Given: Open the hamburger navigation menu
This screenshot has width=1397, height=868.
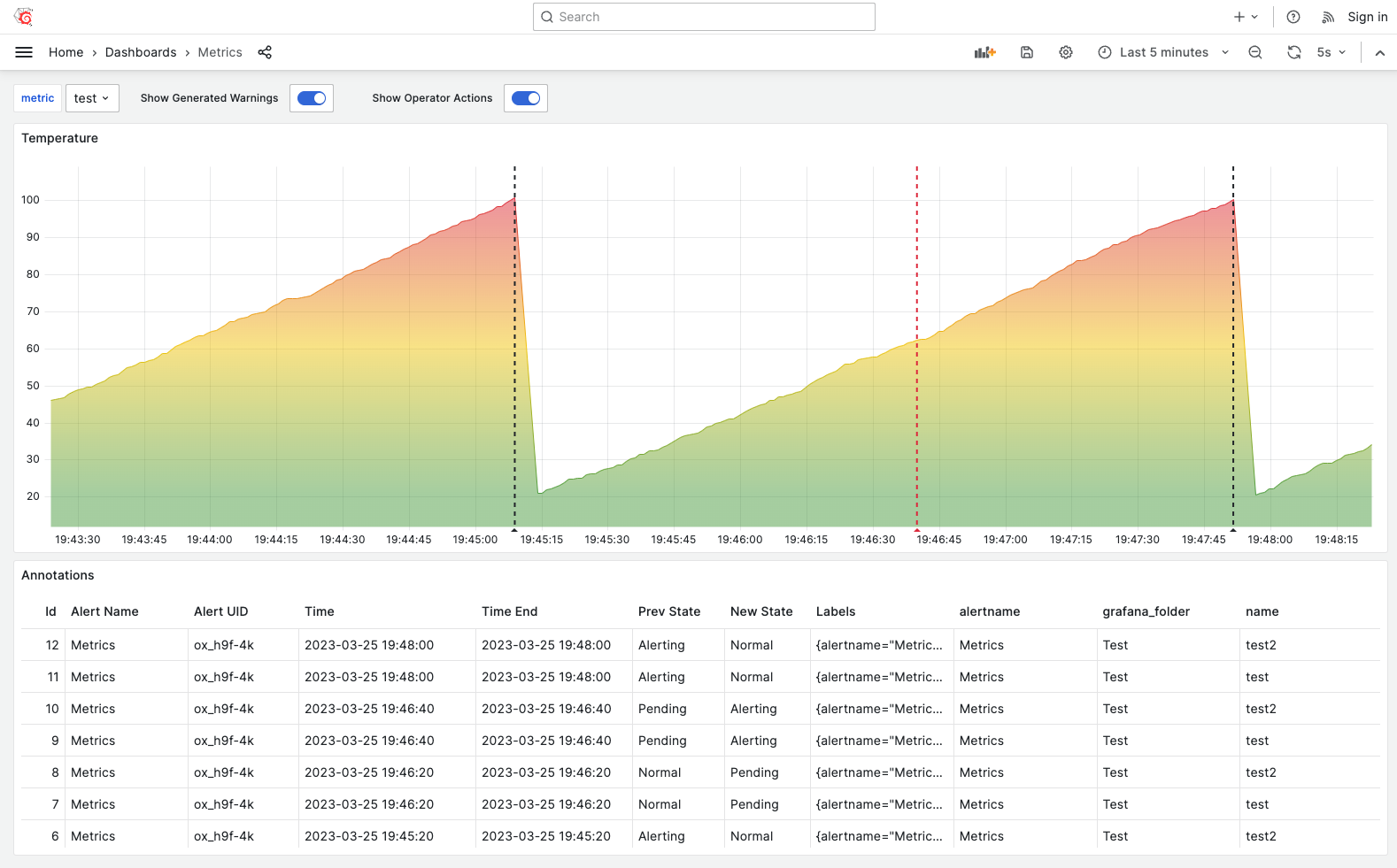Looking at the screenshot, I should tap(24, 52).
